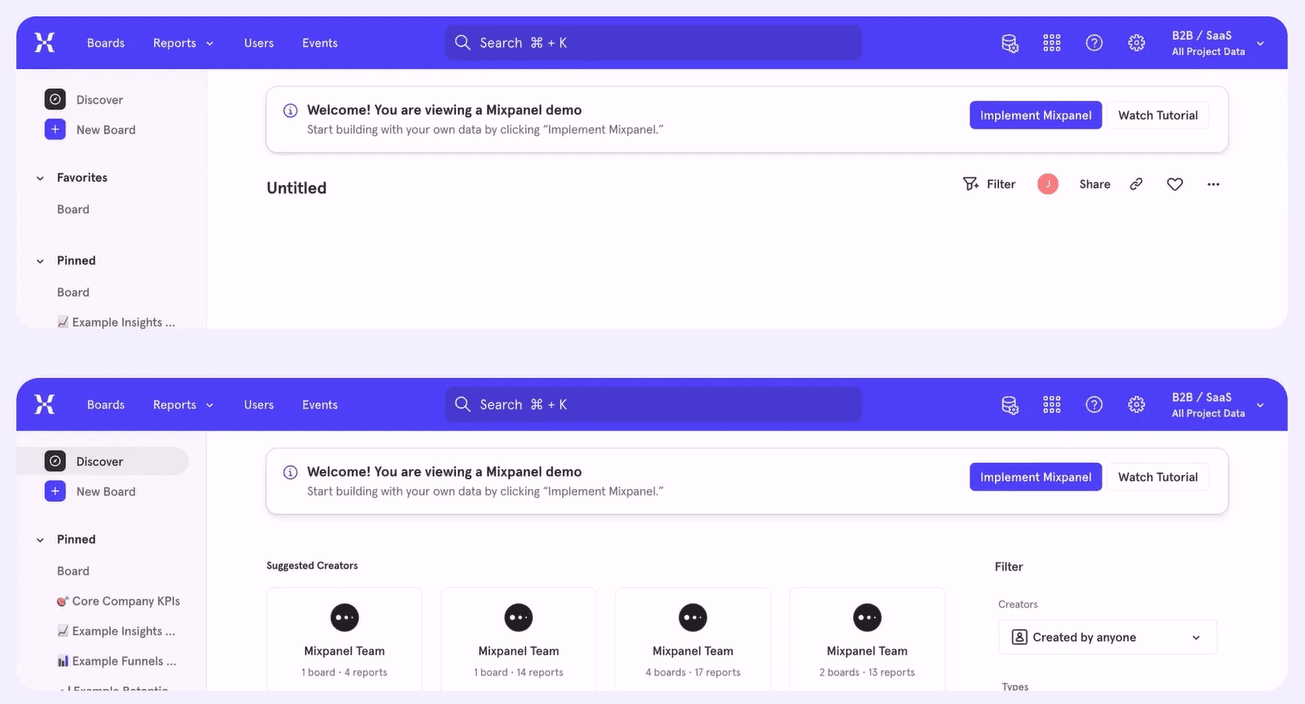Click Watch Tutorial in the Untitled board screen

[x=1158, y=115]
